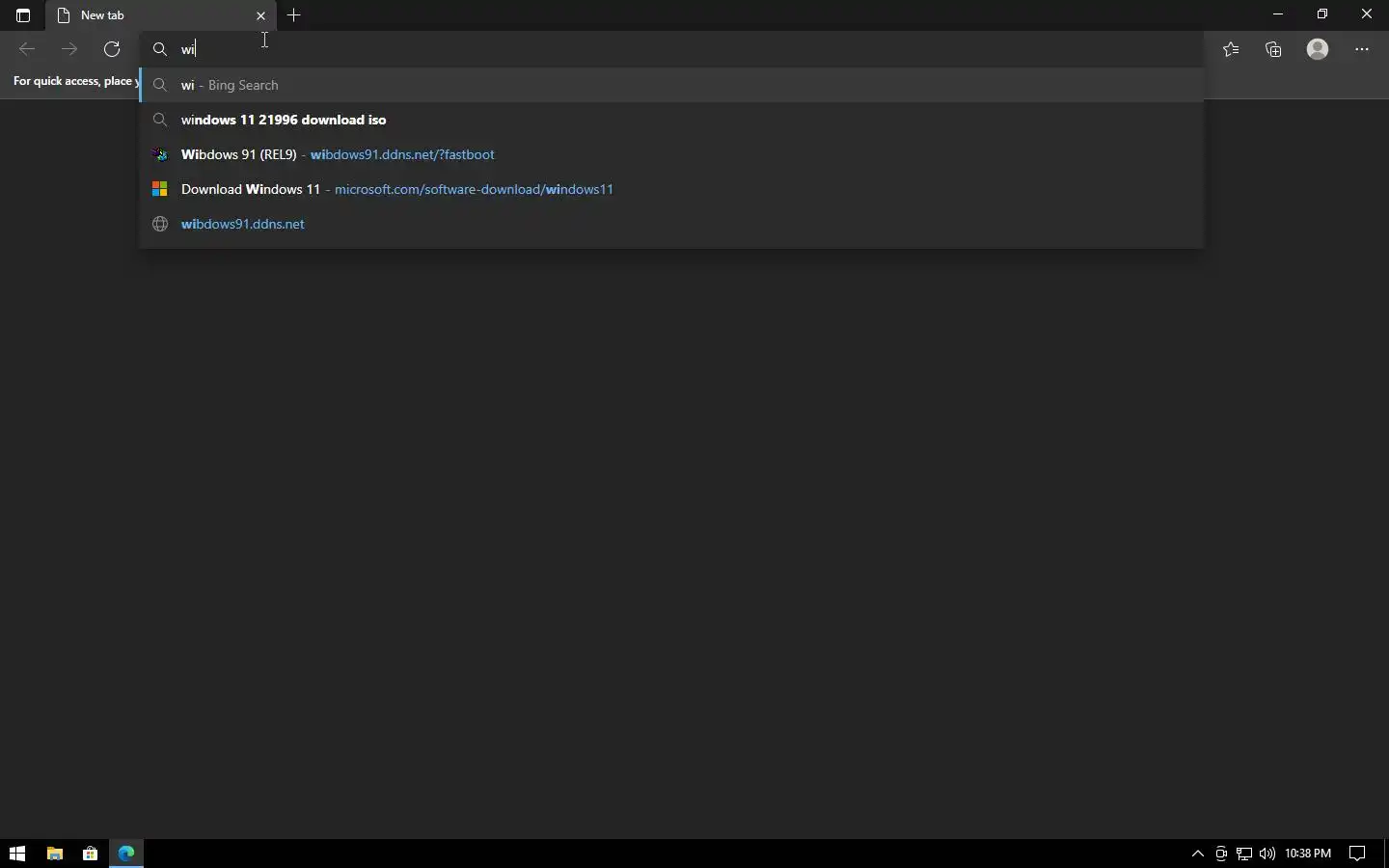Open the Action Center notifications icon
Viewport: 1389px width, 868px height.
tap(1358, 854)
